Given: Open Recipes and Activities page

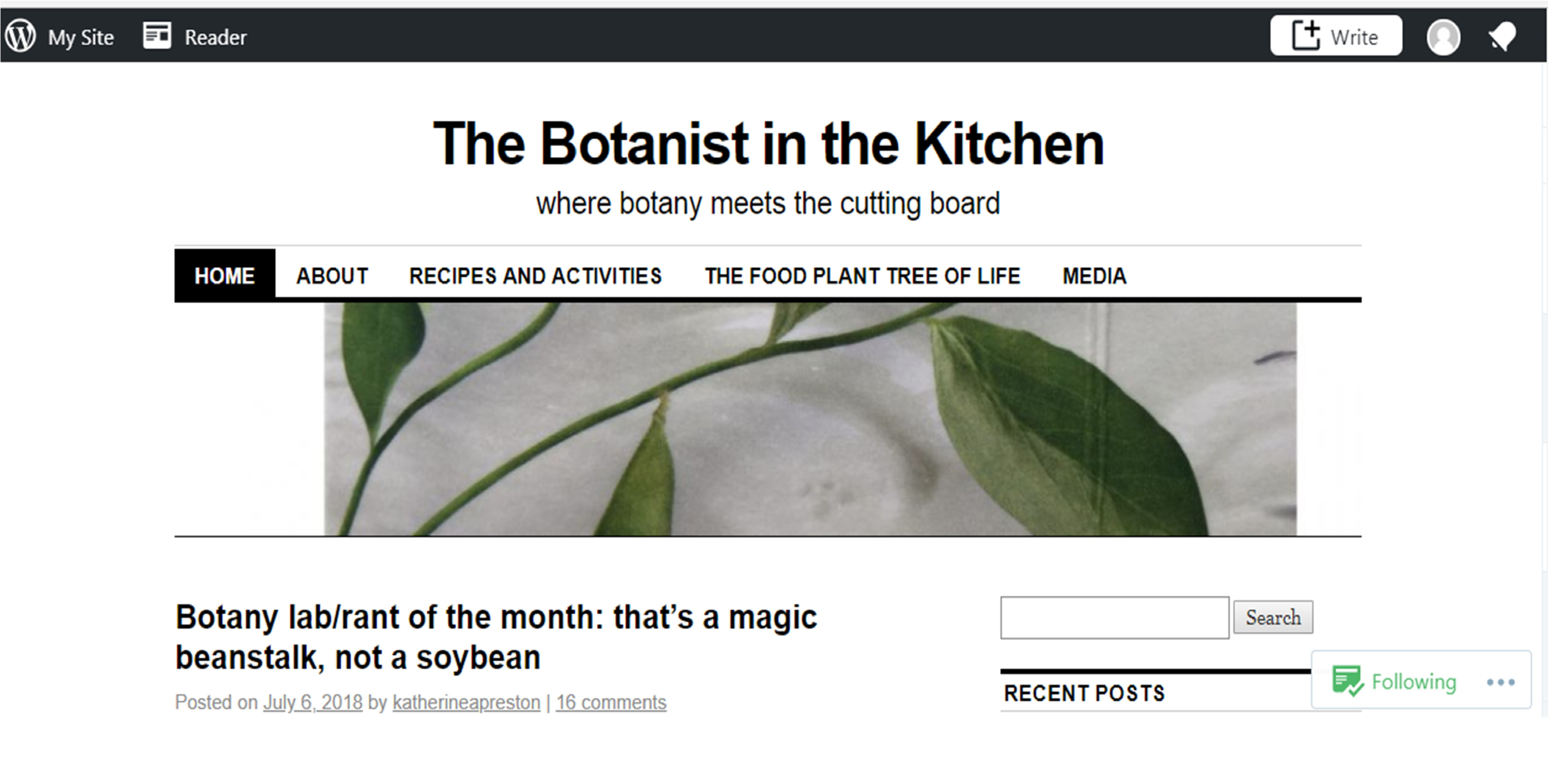Looking at the screenshot, I should pyautogui.click(x=535, y=276).
